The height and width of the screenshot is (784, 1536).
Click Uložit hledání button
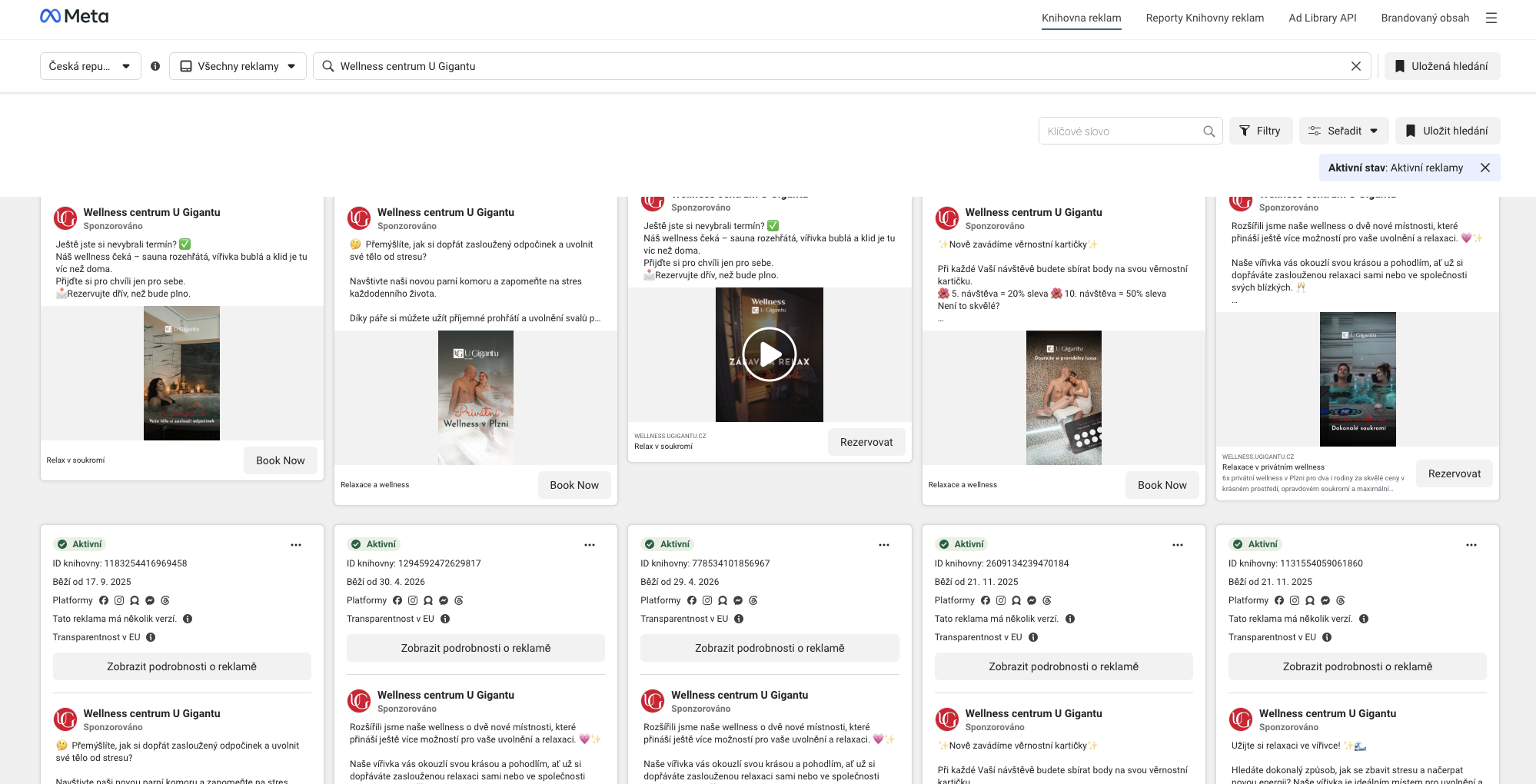coord(1448,131)
